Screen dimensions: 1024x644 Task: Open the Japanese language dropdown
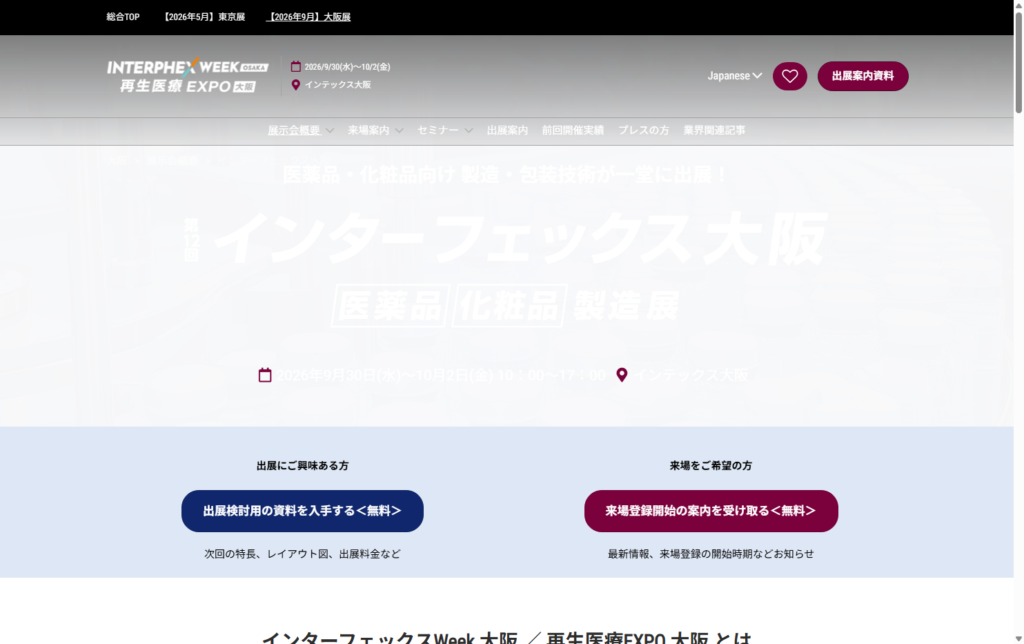point(734,76)
